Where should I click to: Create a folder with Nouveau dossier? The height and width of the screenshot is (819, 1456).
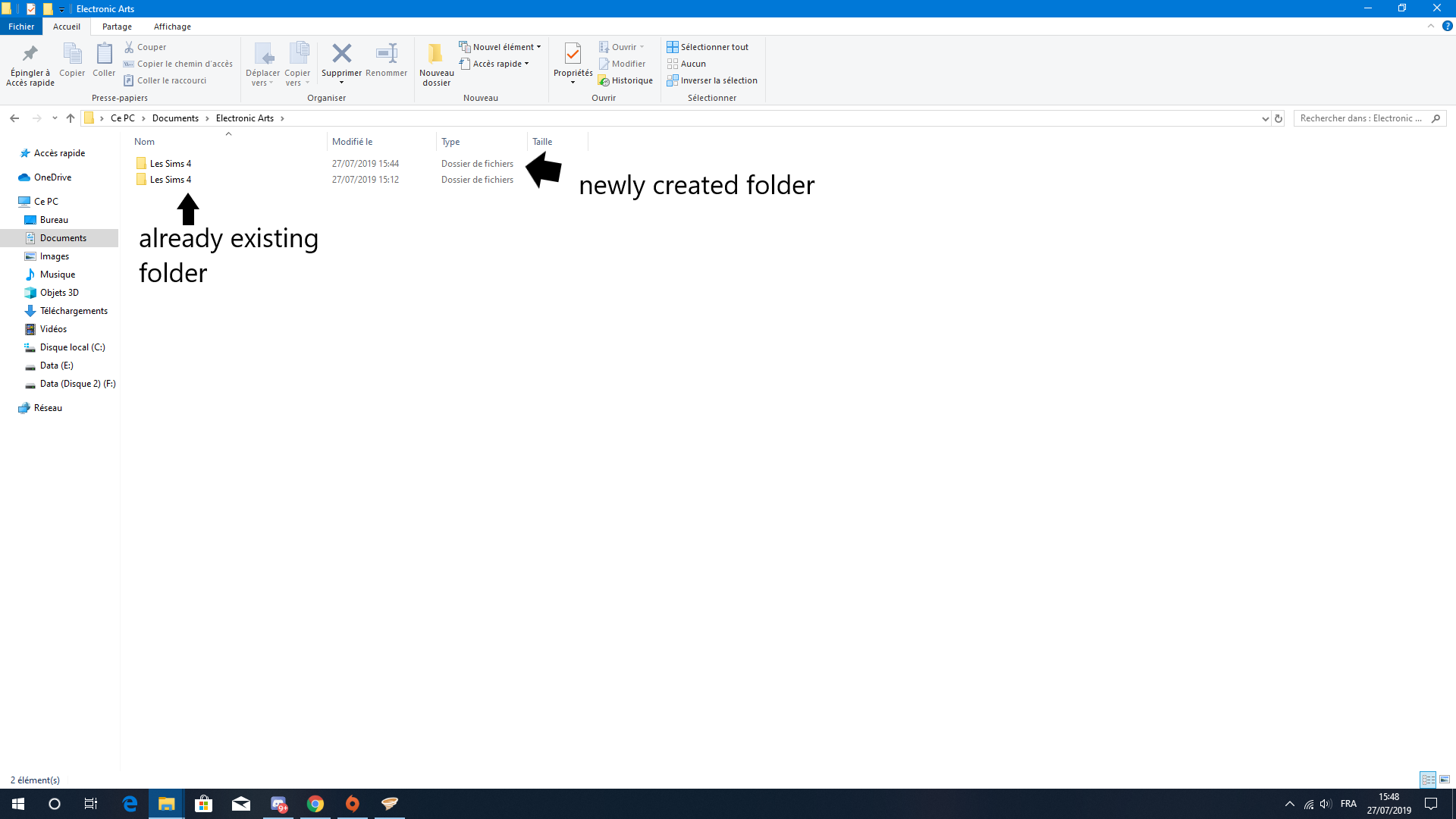(x=436, y=64)
